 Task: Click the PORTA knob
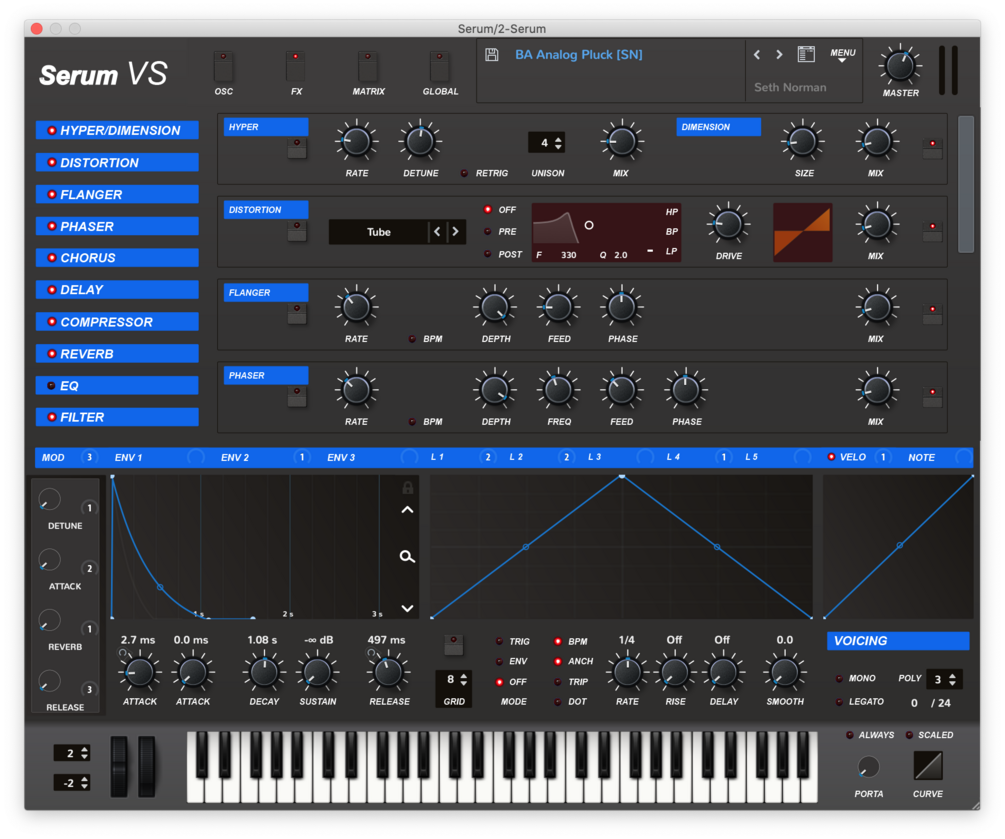click(868, 767)
